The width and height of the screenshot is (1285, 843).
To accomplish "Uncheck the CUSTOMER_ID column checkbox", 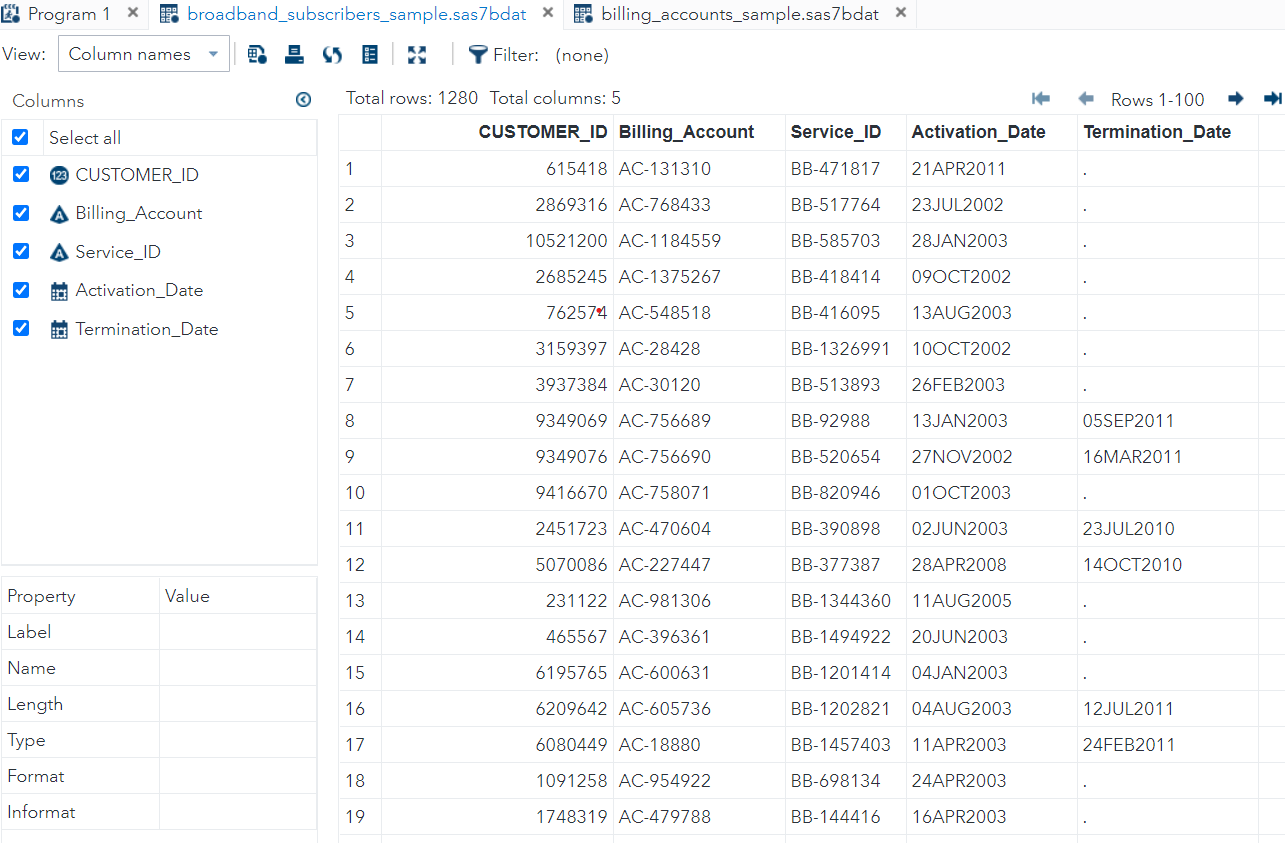I will [x=20, y=175].
